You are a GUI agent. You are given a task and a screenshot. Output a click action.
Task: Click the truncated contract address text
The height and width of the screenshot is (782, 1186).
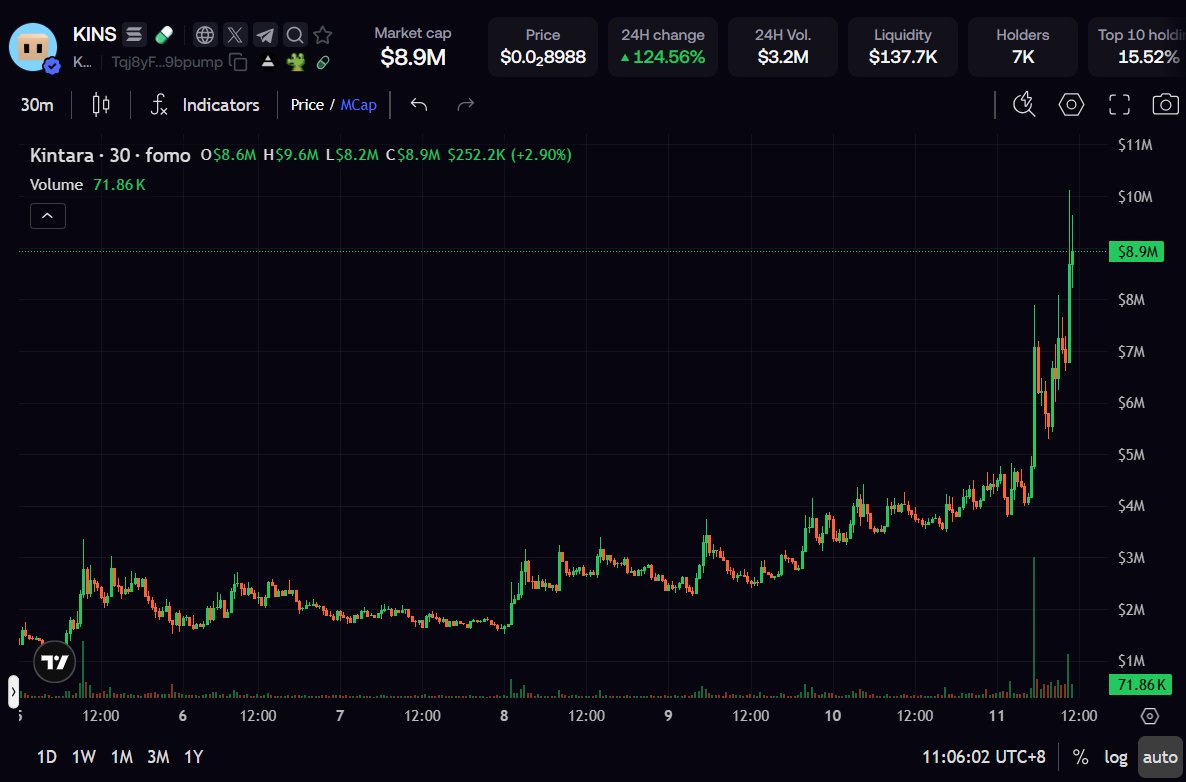pos(167,62)
